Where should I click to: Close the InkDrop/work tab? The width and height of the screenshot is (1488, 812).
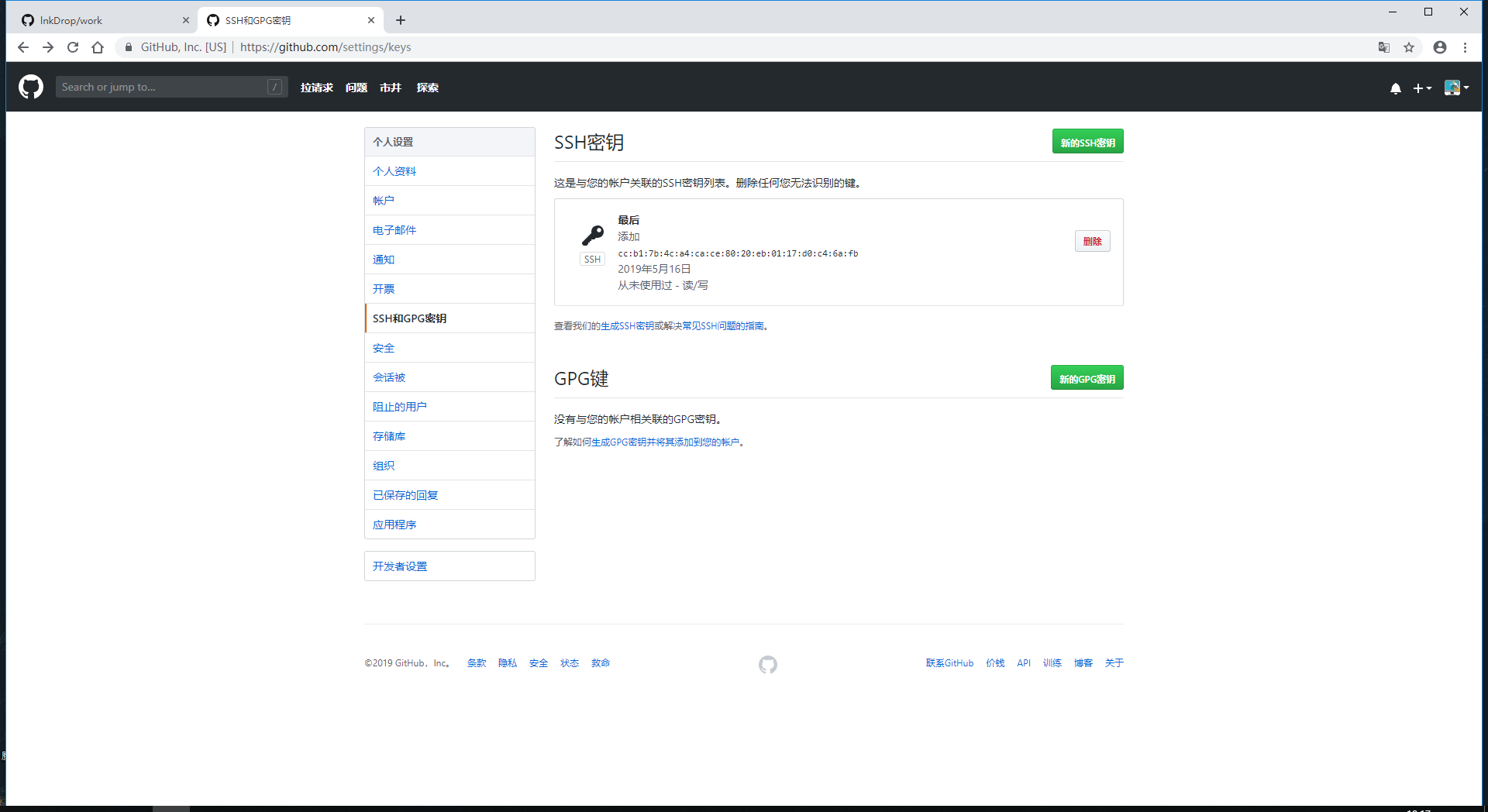click(x=186, y=20)
